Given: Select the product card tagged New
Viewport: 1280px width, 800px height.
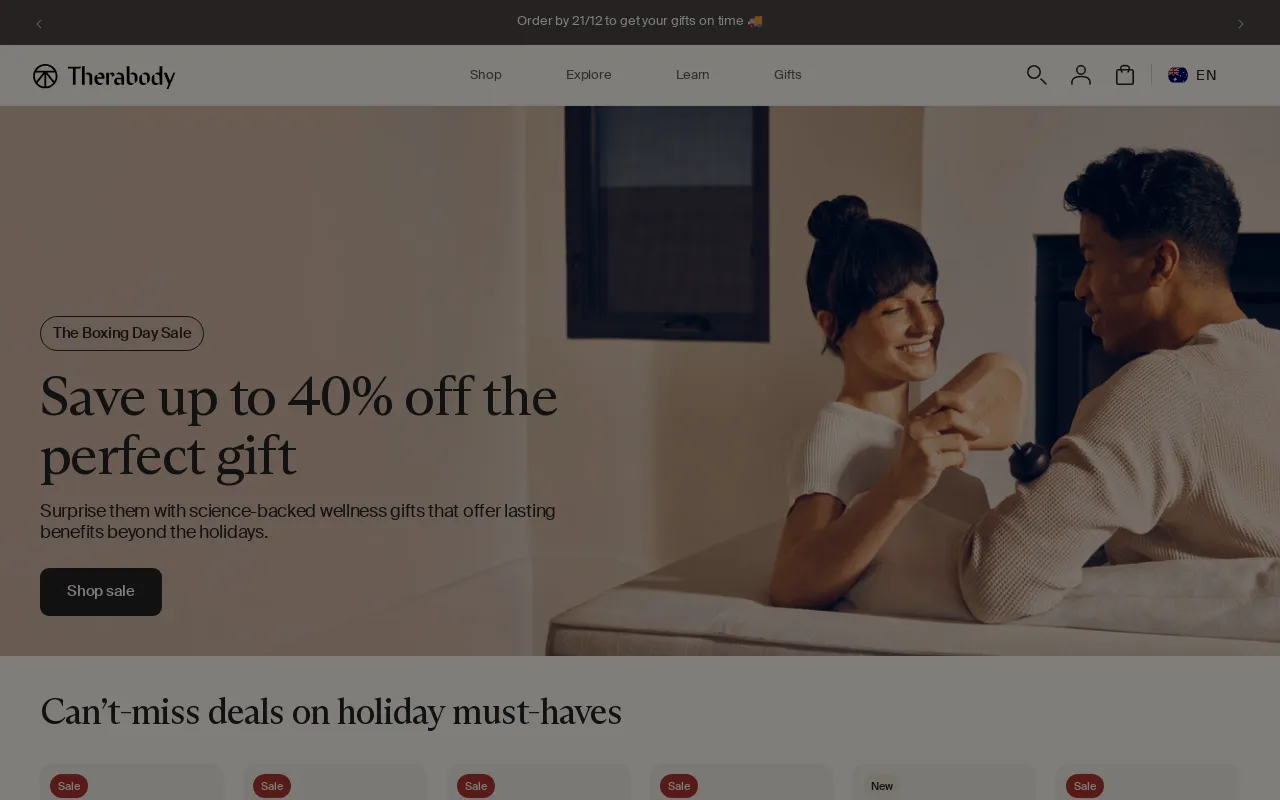Looking at the screenshot, I should [x=944, y=782].
